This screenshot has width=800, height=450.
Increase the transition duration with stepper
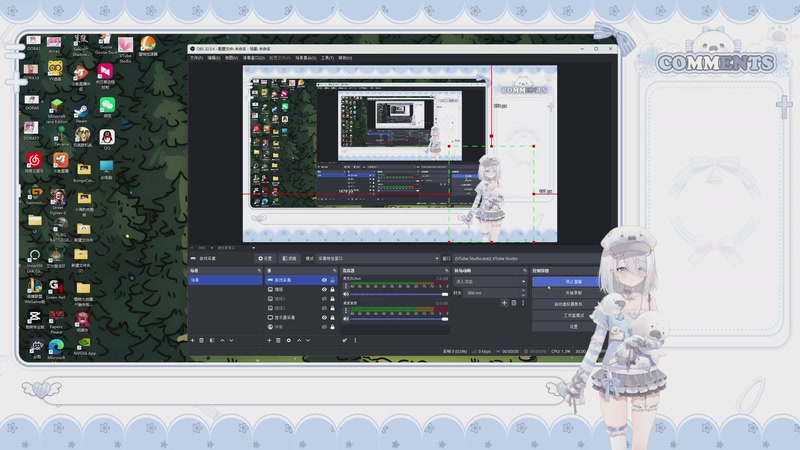[523, 291]
